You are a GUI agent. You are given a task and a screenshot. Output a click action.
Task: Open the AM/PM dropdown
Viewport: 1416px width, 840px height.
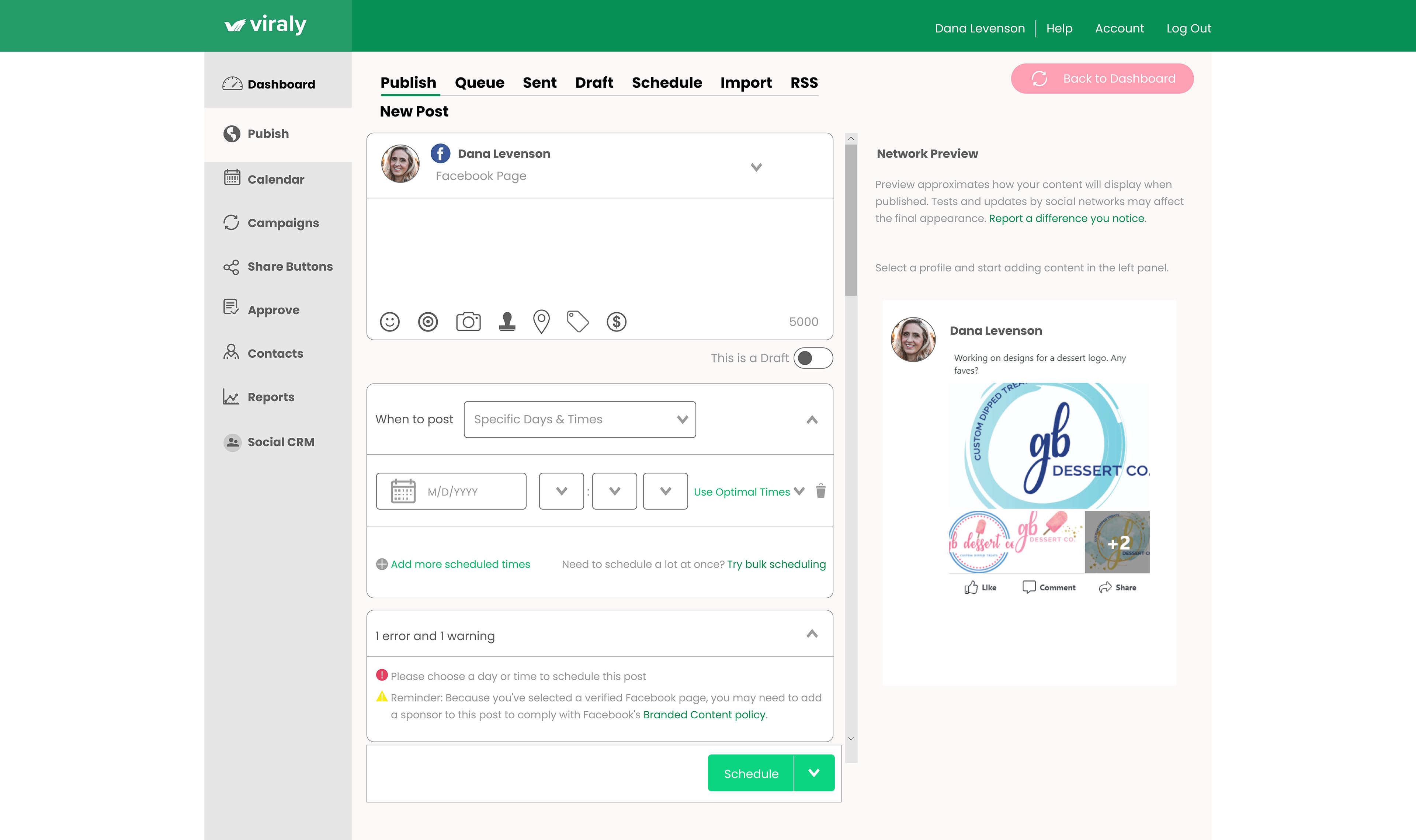[x=666, y=491]
